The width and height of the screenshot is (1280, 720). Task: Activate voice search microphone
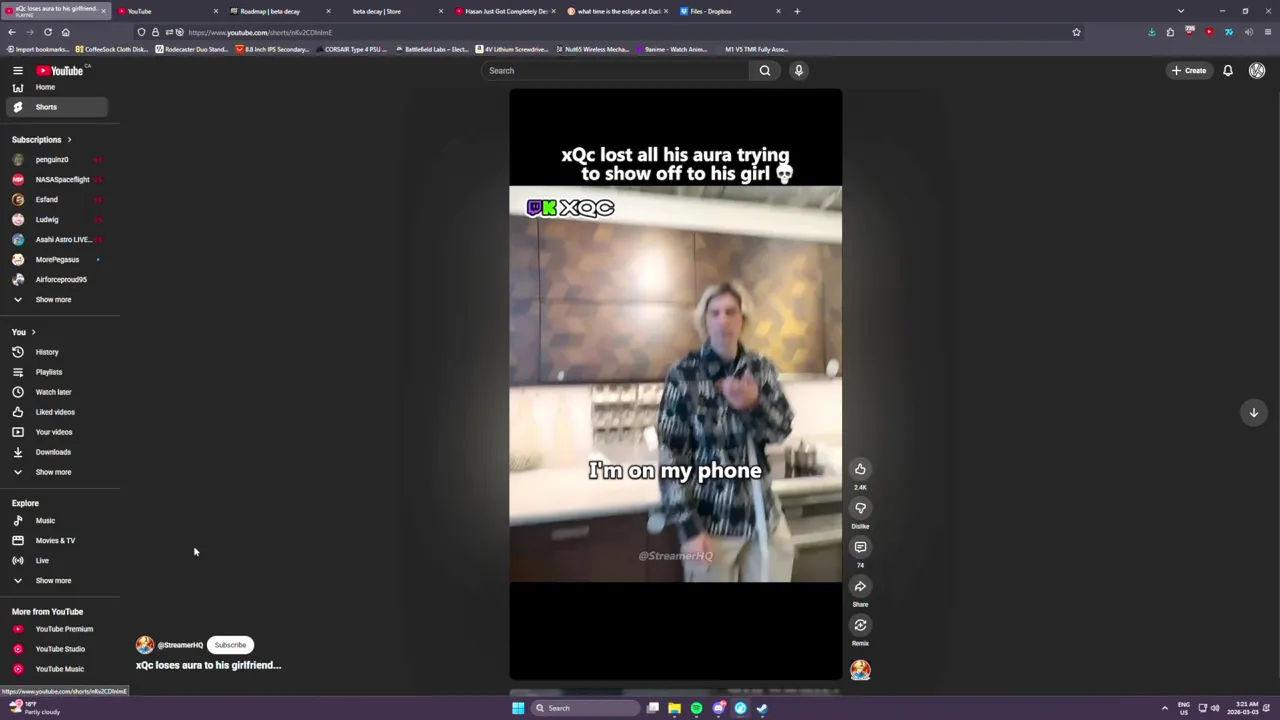tap(798, 70)
